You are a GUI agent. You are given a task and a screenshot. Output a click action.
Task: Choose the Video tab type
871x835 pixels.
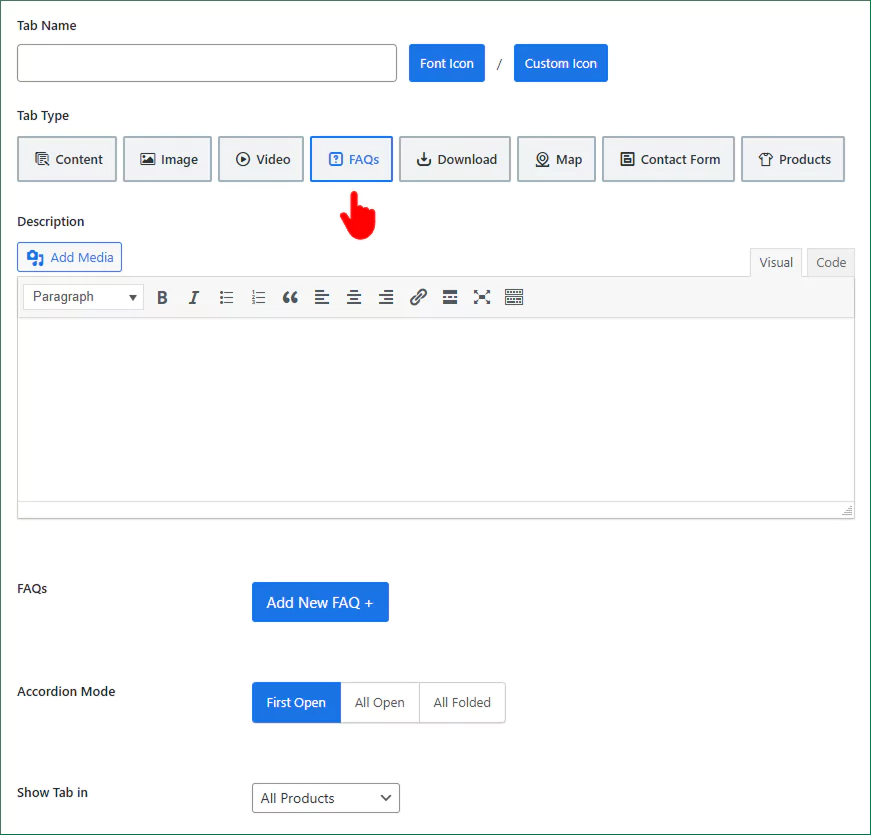pyautogui.click(x=261, y=159)
